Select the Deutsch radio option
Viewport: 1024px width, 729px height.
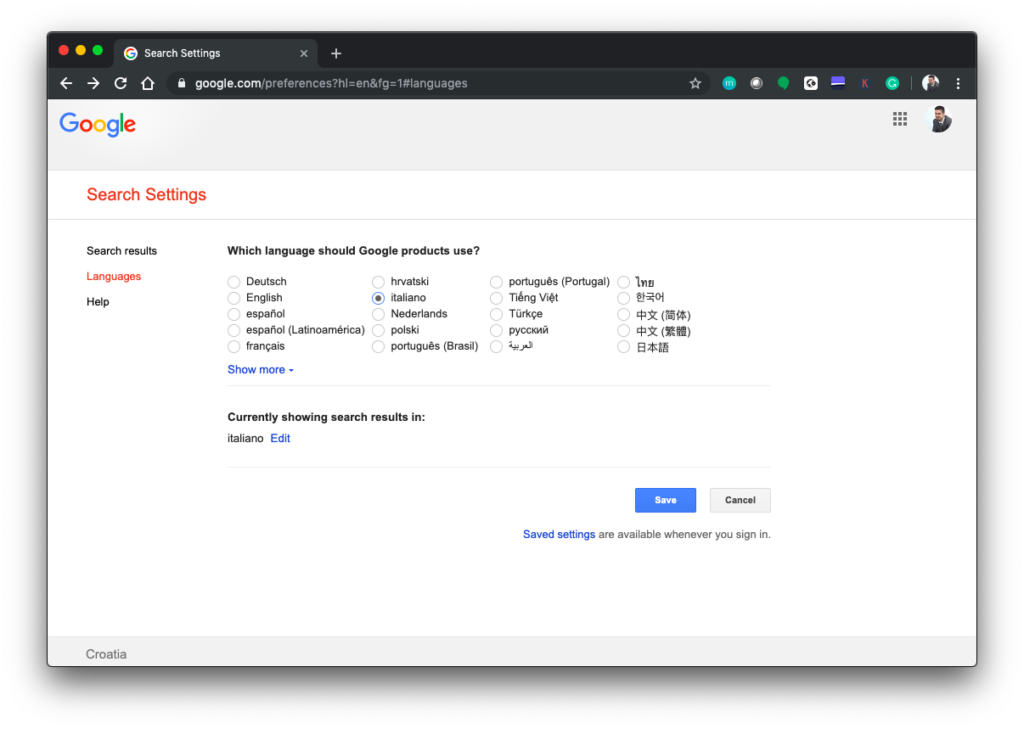pos(234,282)
